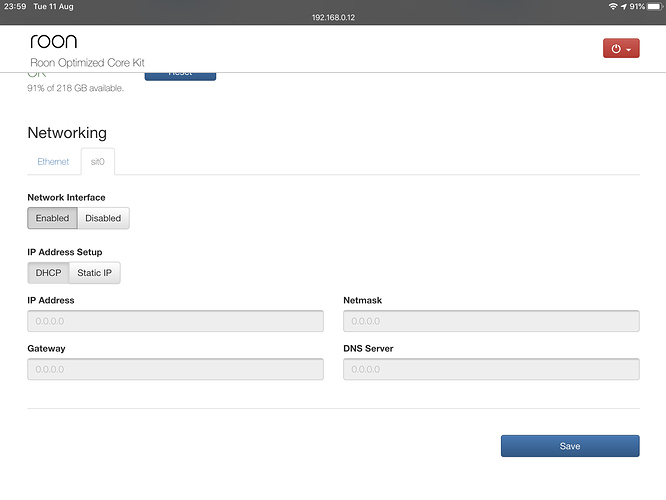Open the red power options dropdown
This screenshot has width=666, height=500.
coord(621,48)
